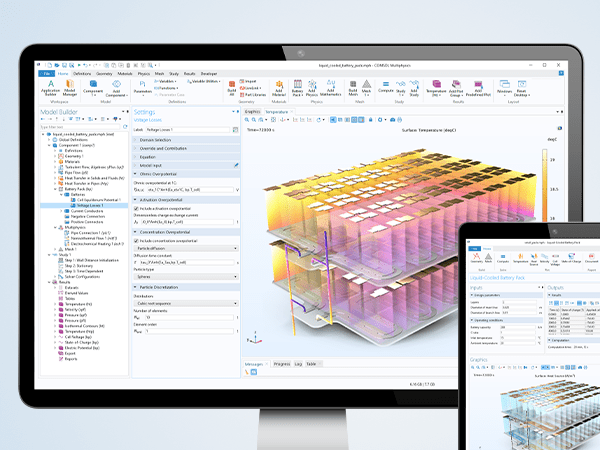Click the Add Physics icon
The image size is (600, 450).
[312, 88]
